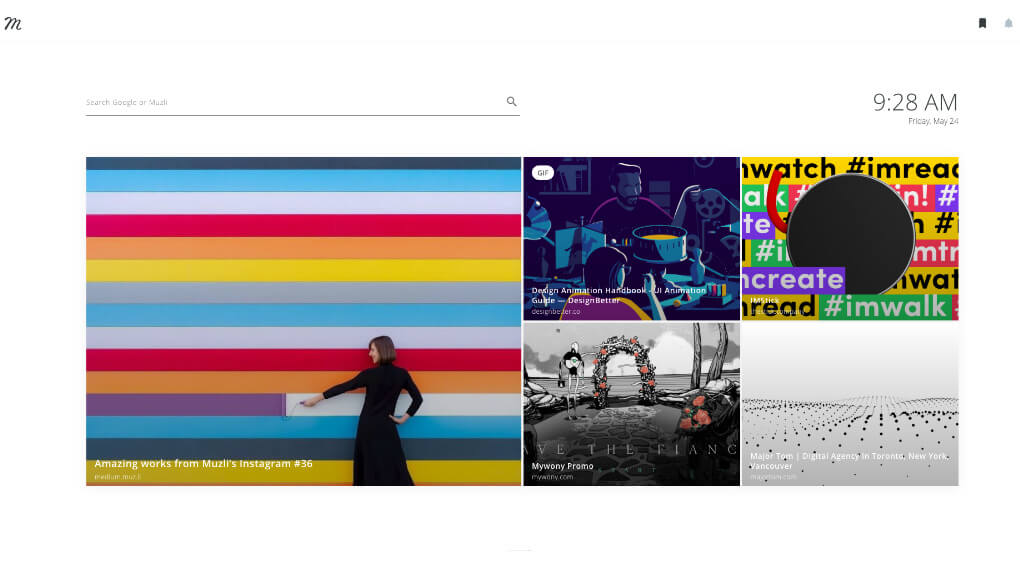
Task: Click the GIF badge on DesignBetter card
Action: [543, 173]
